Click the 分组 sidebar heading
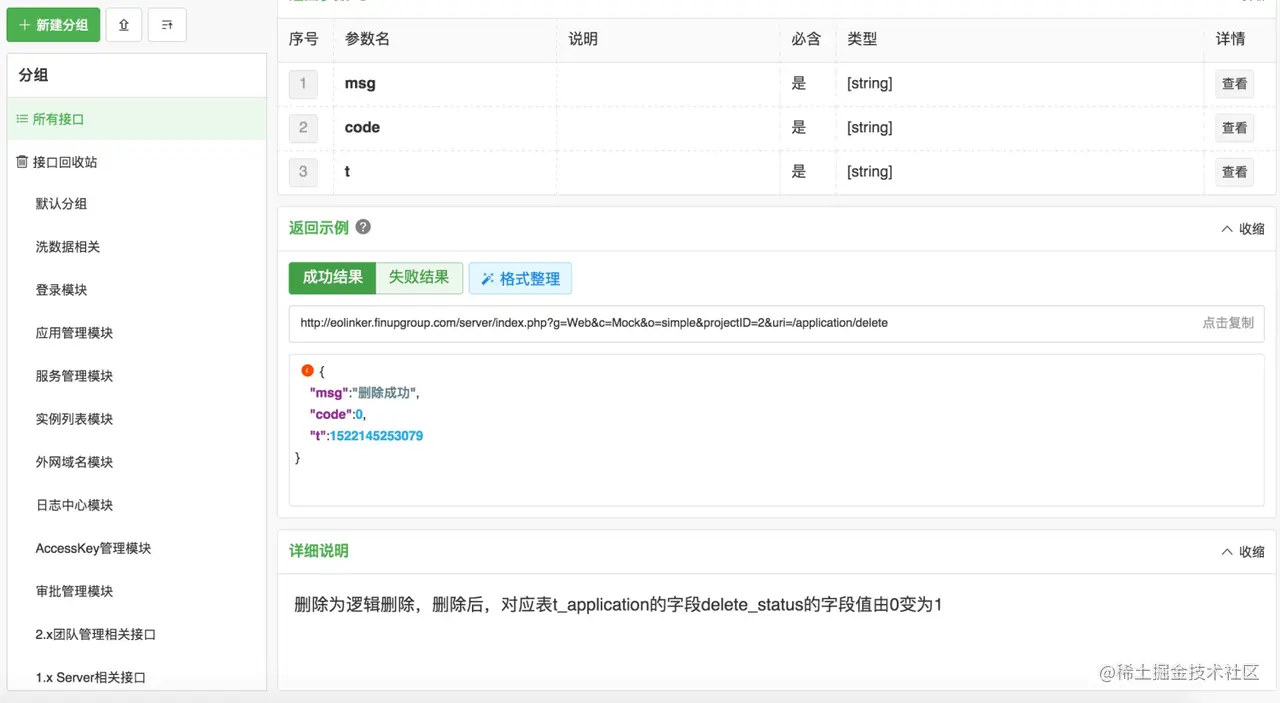This screenshot has height=703, width=1280. [x=33, y=75]
